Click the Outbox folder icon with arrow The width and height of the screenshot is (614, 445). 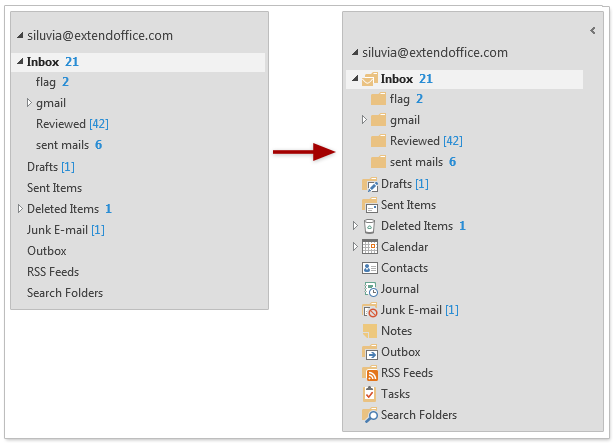coord(370,352)
